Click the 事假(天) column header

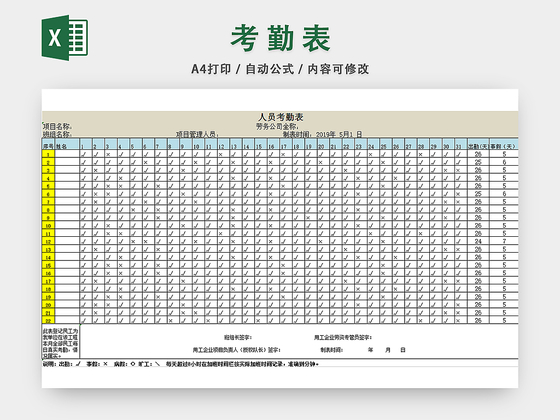[x=504, y=144]
